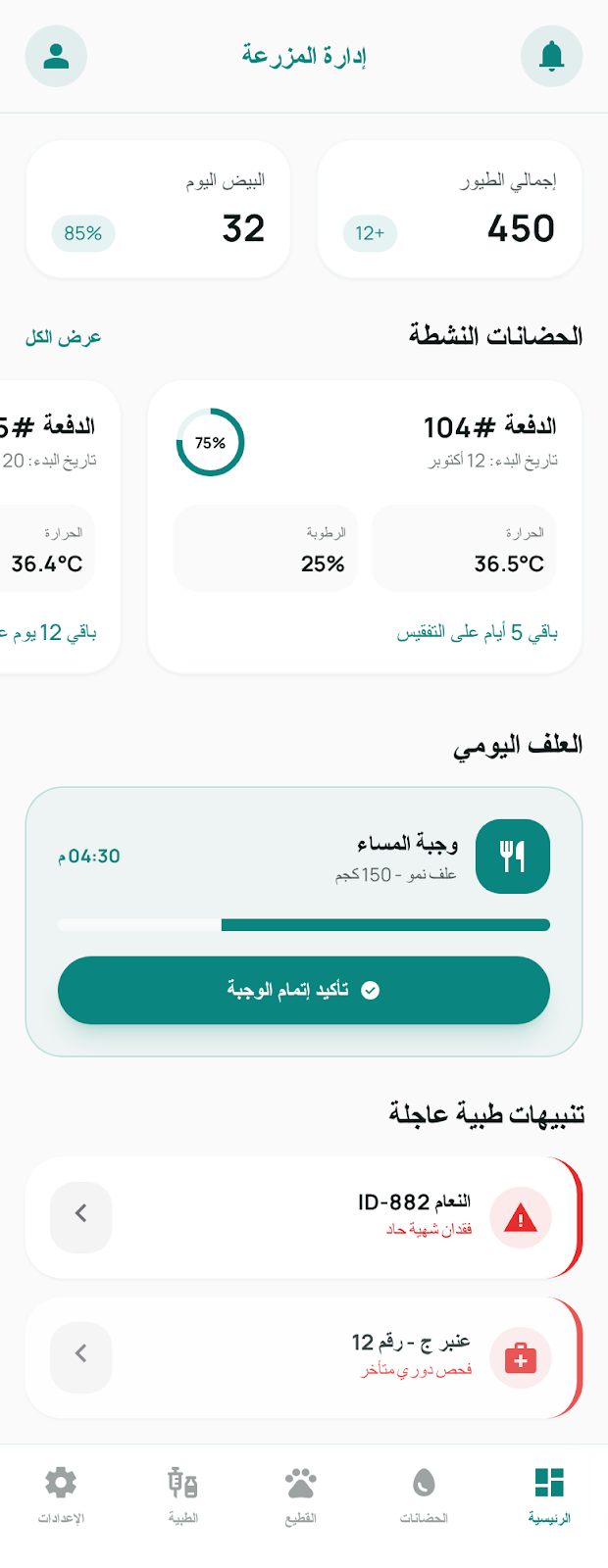Open the notifications bell
Screen dimensions: 608x1568
coord(551,56)
